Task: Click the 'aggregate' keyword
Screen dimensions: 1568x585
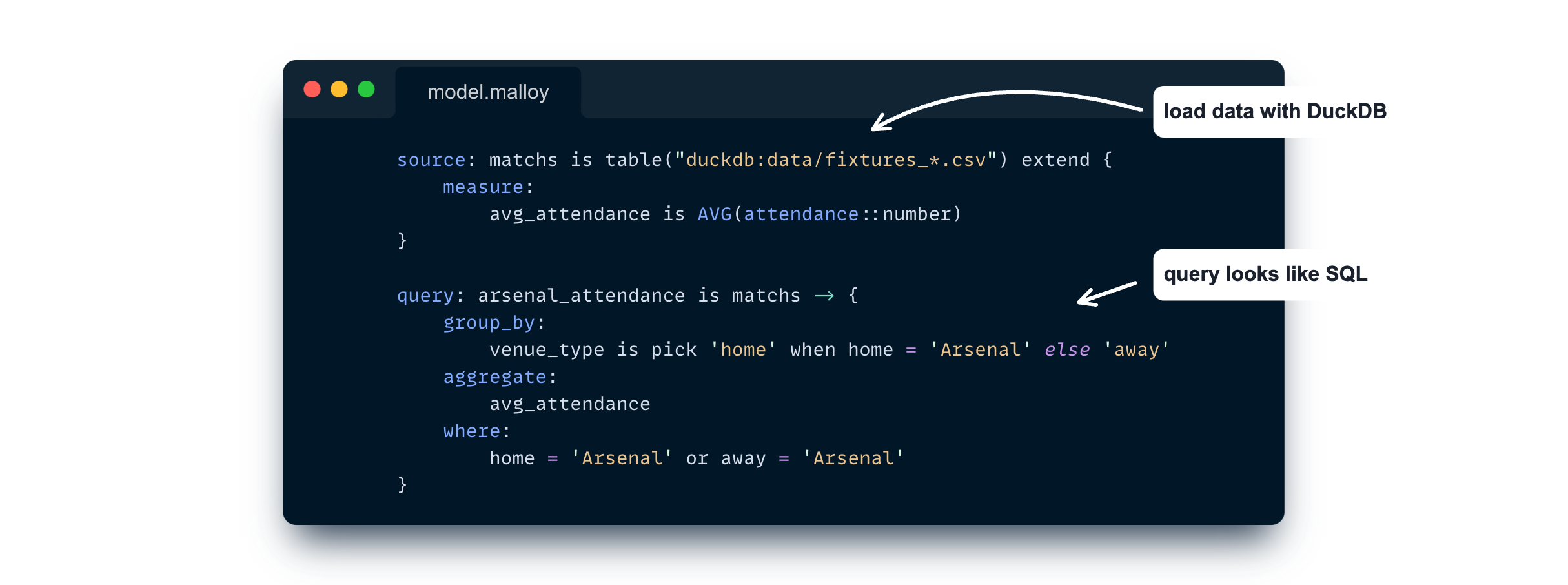Action: click(x=494, y=377)
